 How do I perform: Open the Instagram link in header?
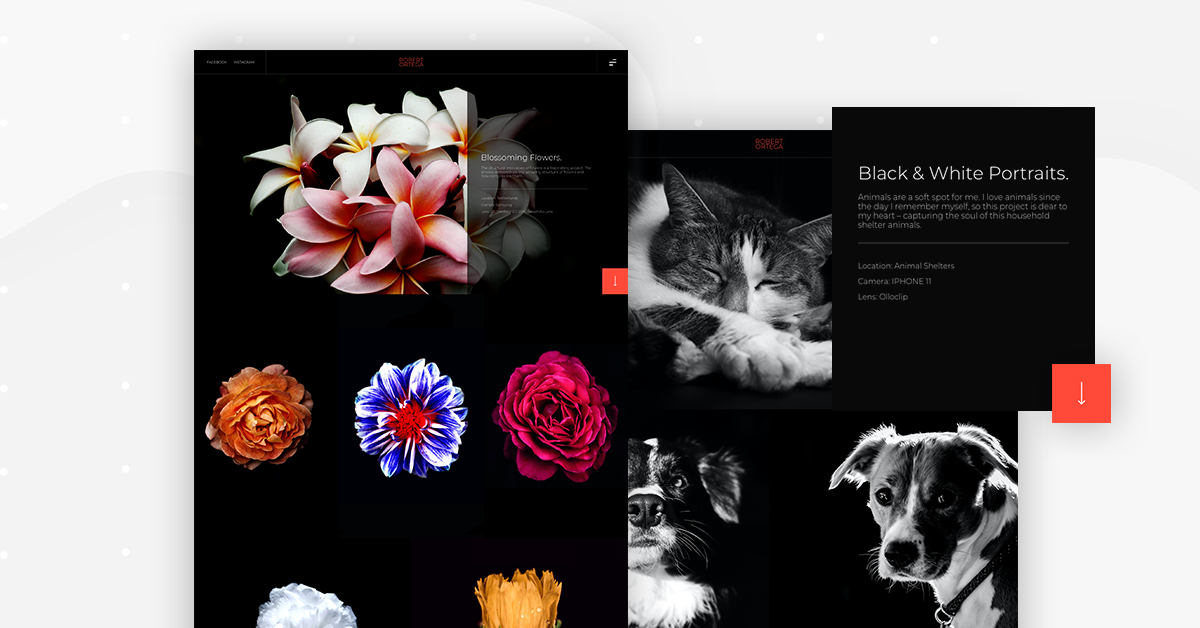click(x=244, y=62)
